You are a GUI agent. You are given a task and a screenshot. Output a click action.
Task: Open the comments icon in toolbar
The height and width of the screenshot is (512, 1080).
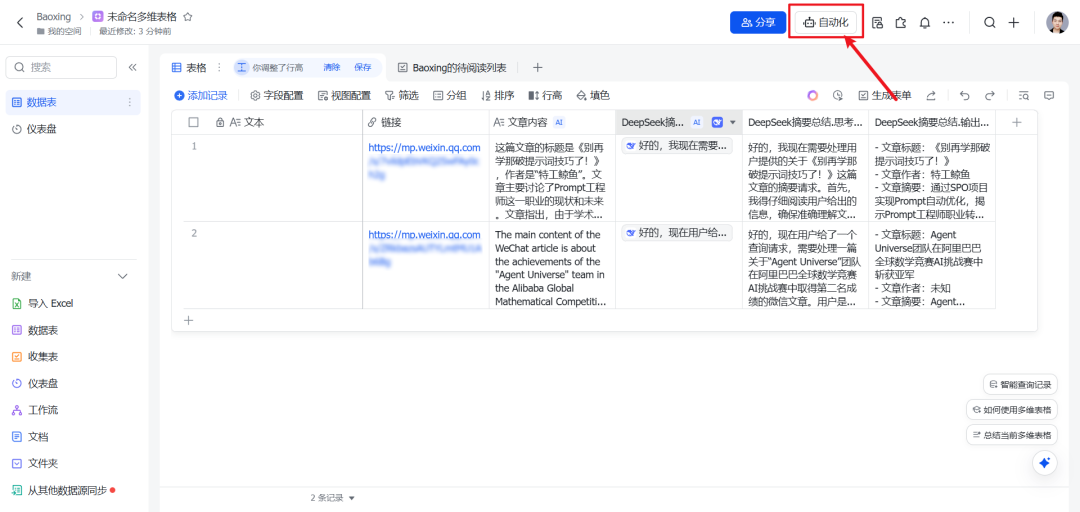[1048, 96]
